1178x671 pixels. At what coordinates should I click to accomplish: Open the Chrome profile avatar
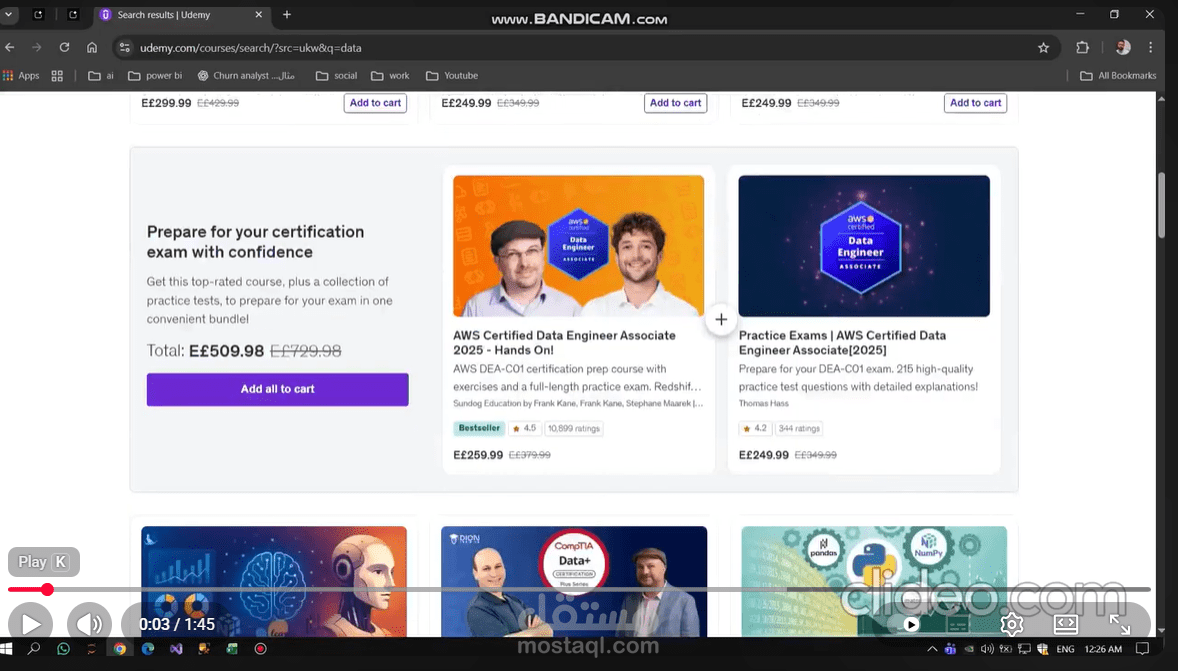[1123, 47]
